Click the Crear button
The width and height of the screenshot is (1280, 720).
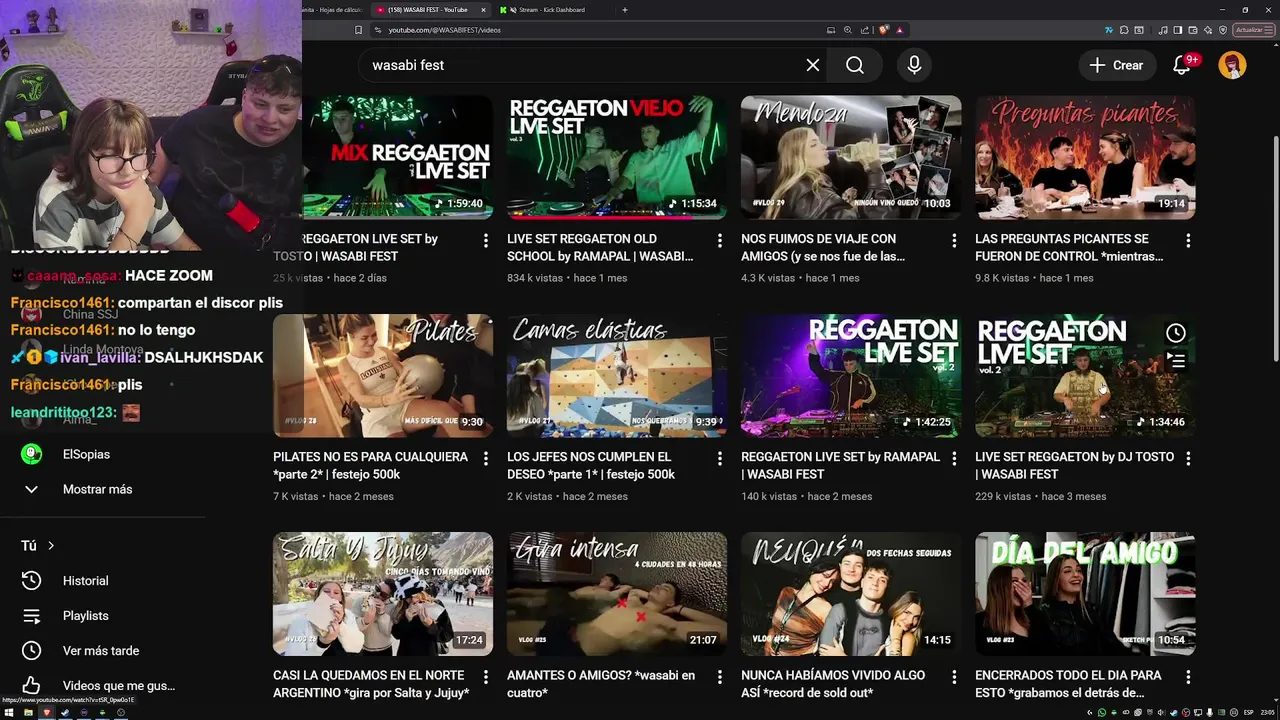tap(1116, 65)
